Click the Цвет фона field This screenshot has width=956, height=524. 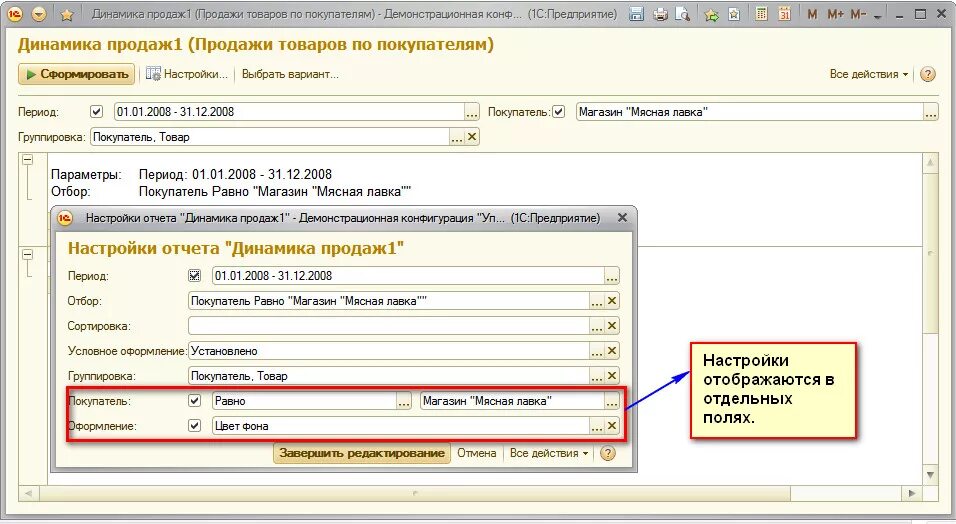[x=401, y=426]
